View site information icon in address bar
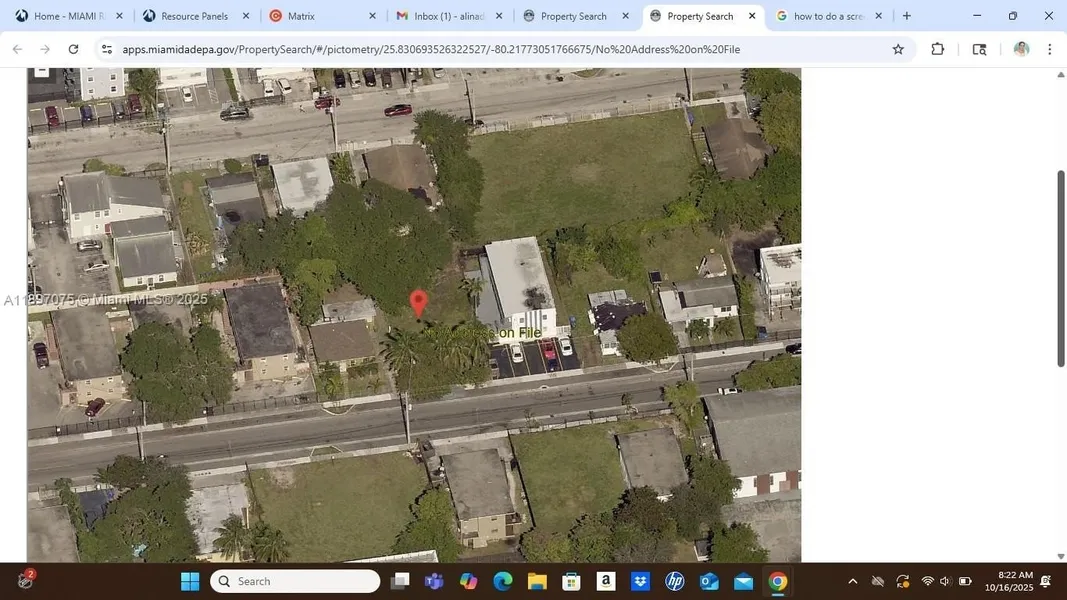The image size is (1067, 600). [x=106, y=49]
